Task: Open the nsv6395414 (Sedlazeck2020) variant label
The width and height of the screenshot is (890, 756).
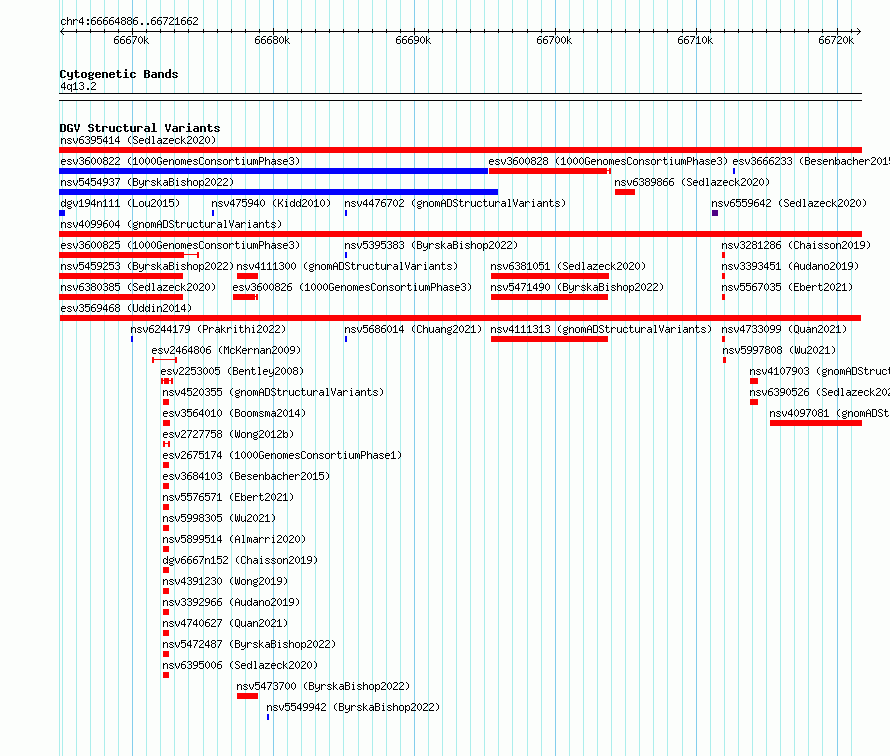Action: coord(138,140)
